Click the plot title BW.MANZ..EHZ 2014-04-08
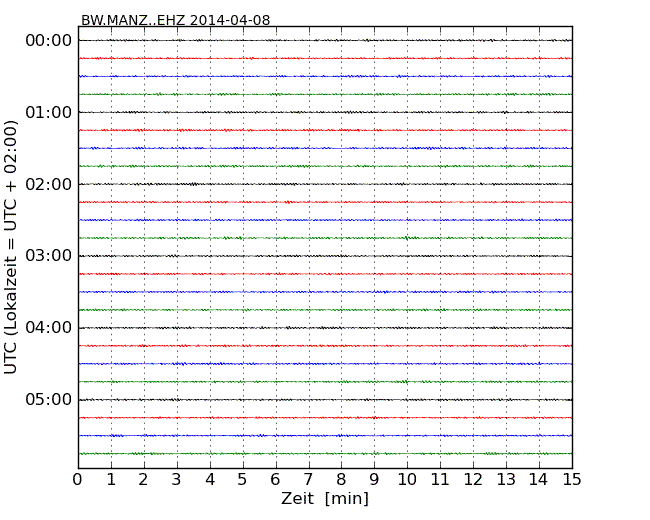 tap(175, 20)
